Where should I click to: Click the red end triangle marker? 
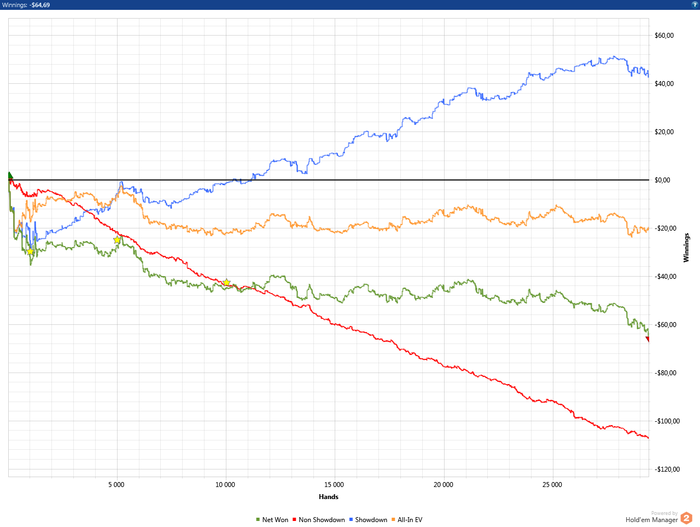point(647,339)
